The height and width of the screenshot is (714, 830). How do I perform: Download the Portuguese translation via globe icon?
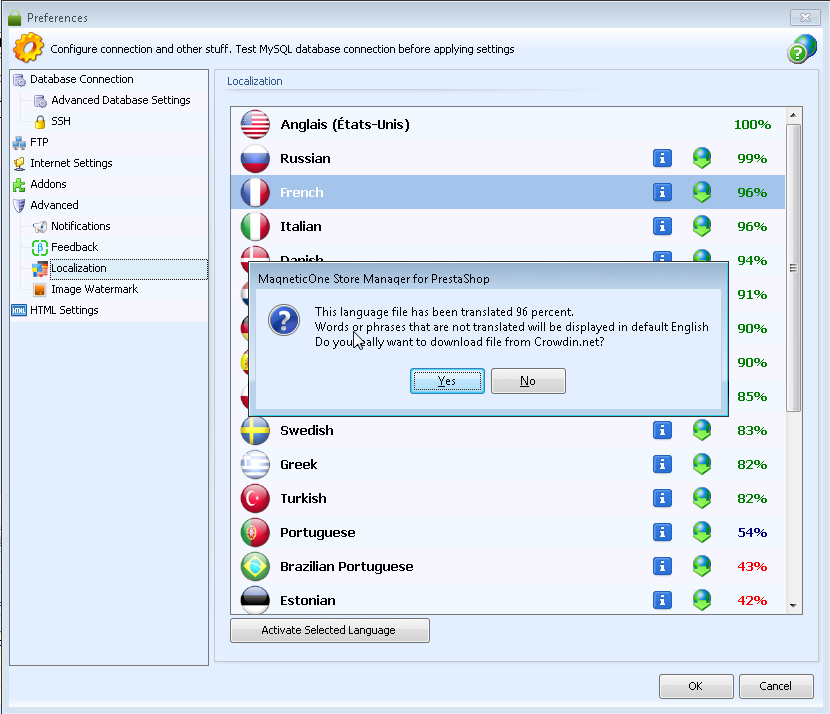coord(702,532)
